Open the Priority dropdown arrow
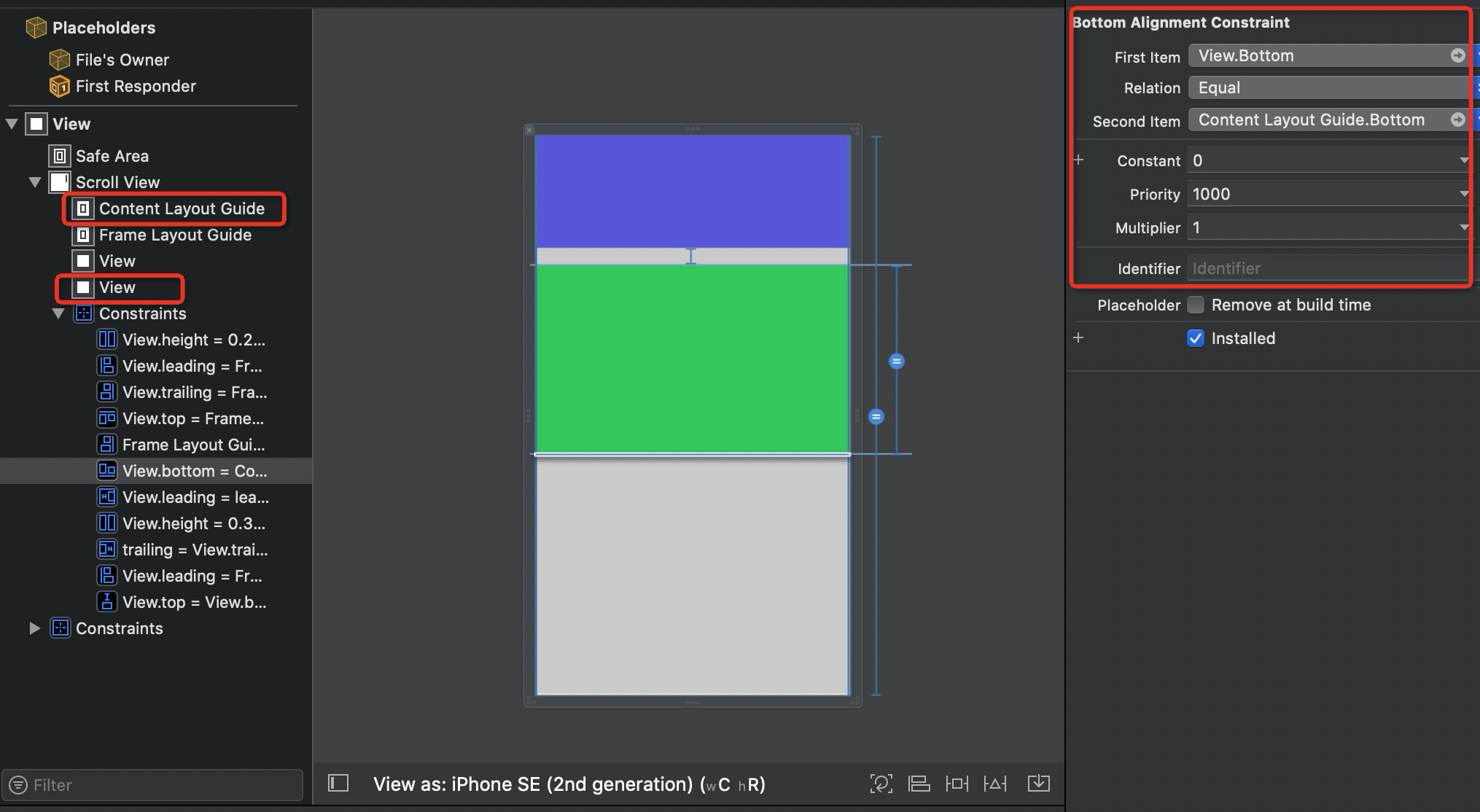1480x812 pixels. tap(1463, 194)
